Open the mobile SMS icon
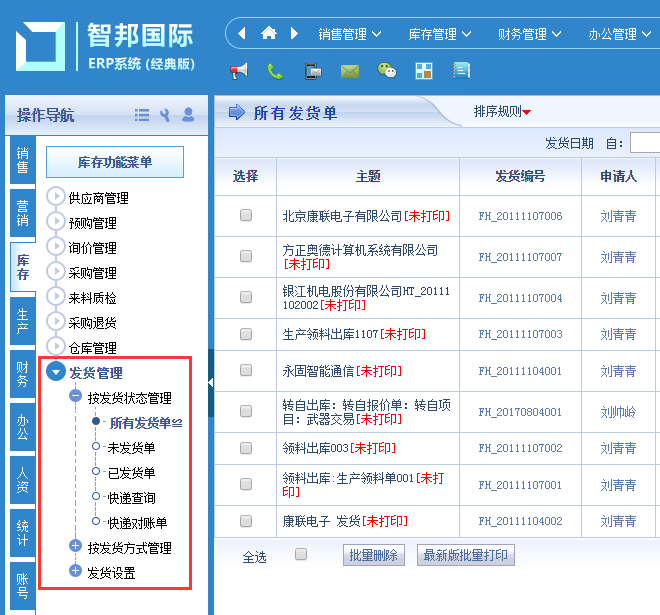The height and width of the screenshot is (615, 660). point(312,71)
